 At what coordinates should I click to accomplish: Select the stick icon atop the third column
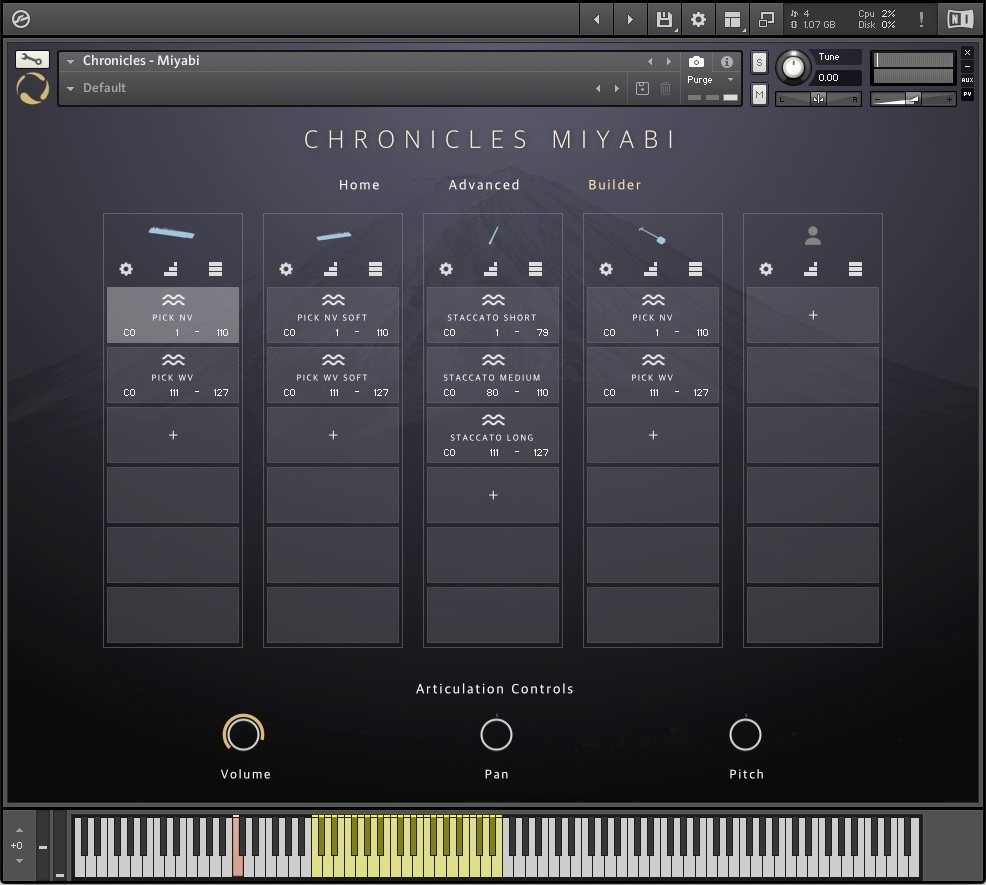tap(494, 235)
